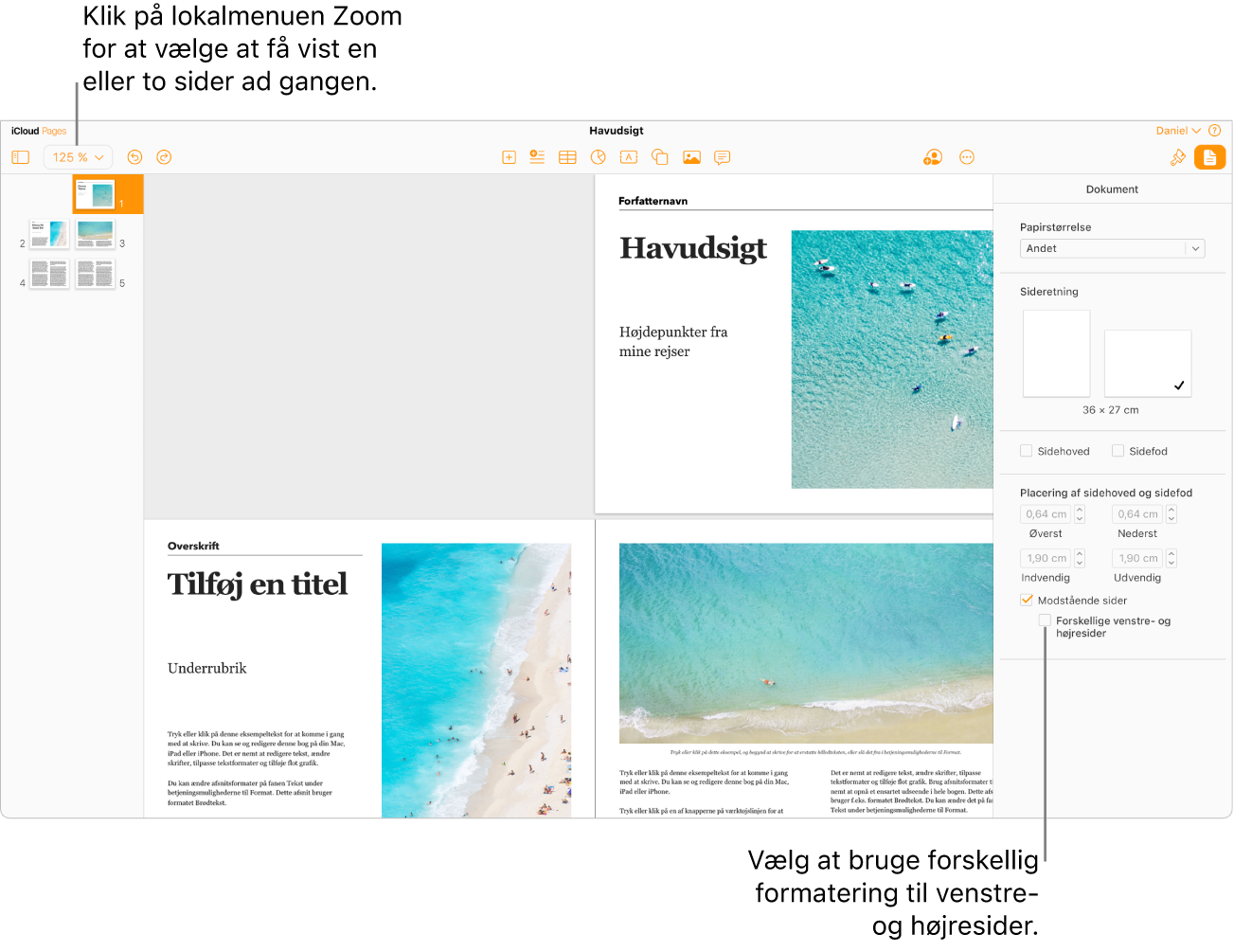1234x952 pixels.
Task: Click the Dokument panel heading
Action: (x=1112, y=189)
